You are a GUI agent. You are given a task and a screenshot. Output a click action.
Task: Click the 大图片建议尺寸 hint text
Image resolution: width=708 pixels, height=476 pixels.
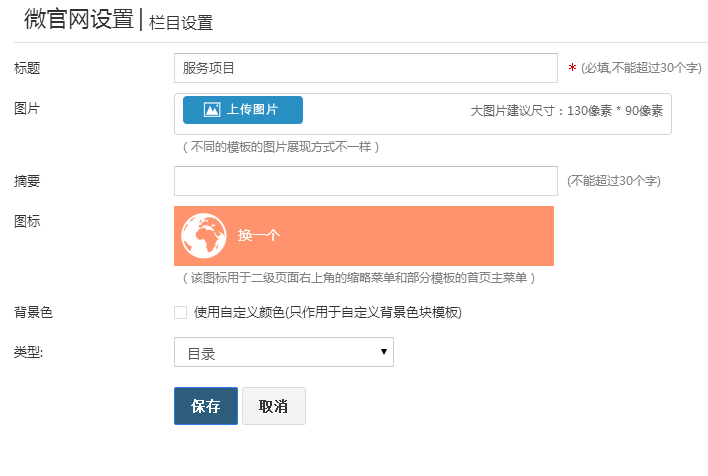567,111
